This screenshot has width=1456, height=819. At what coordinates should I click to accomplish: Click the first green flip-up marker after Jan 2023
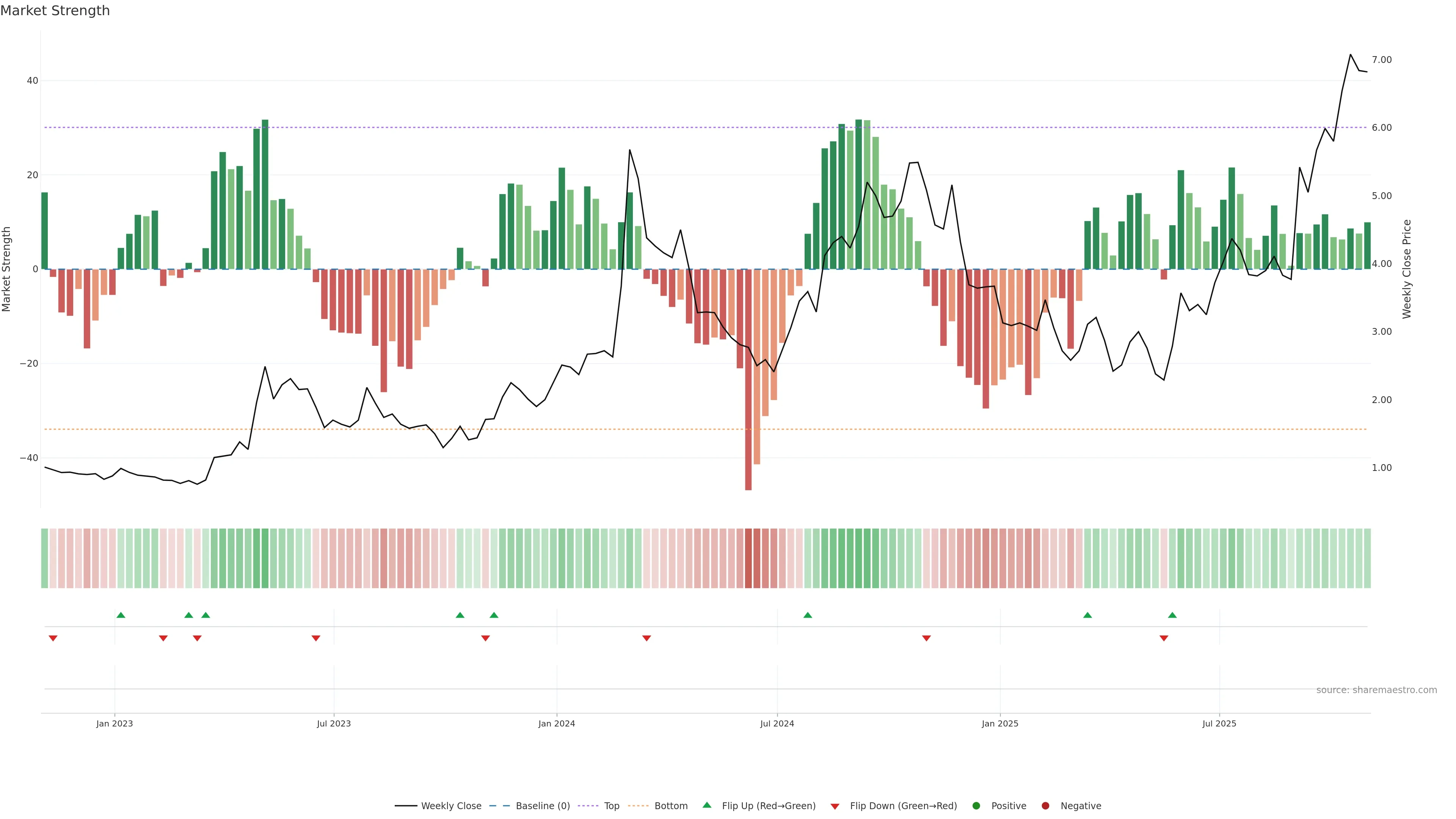tap(121, 615)
